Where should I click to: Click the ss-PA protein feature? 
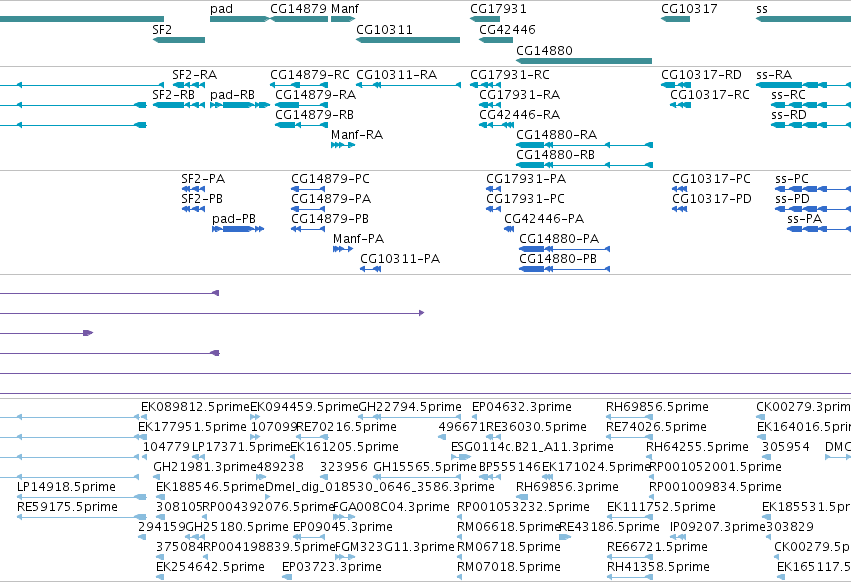[819, 229]
